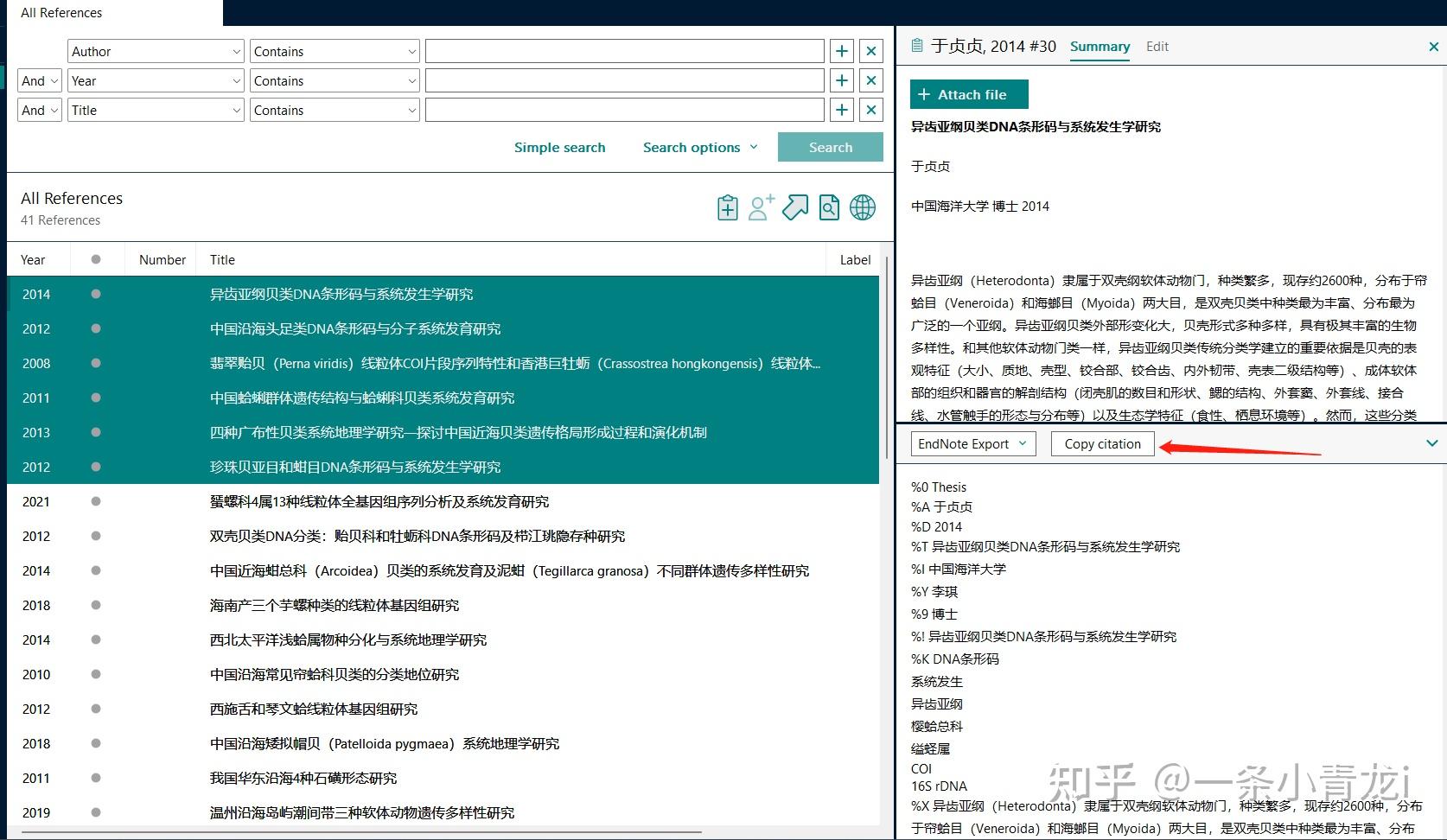Image resolution: width=1447 pixels, height=840 pixels.
Task: Click the Author search text field
Action: (x=625, y=52)
